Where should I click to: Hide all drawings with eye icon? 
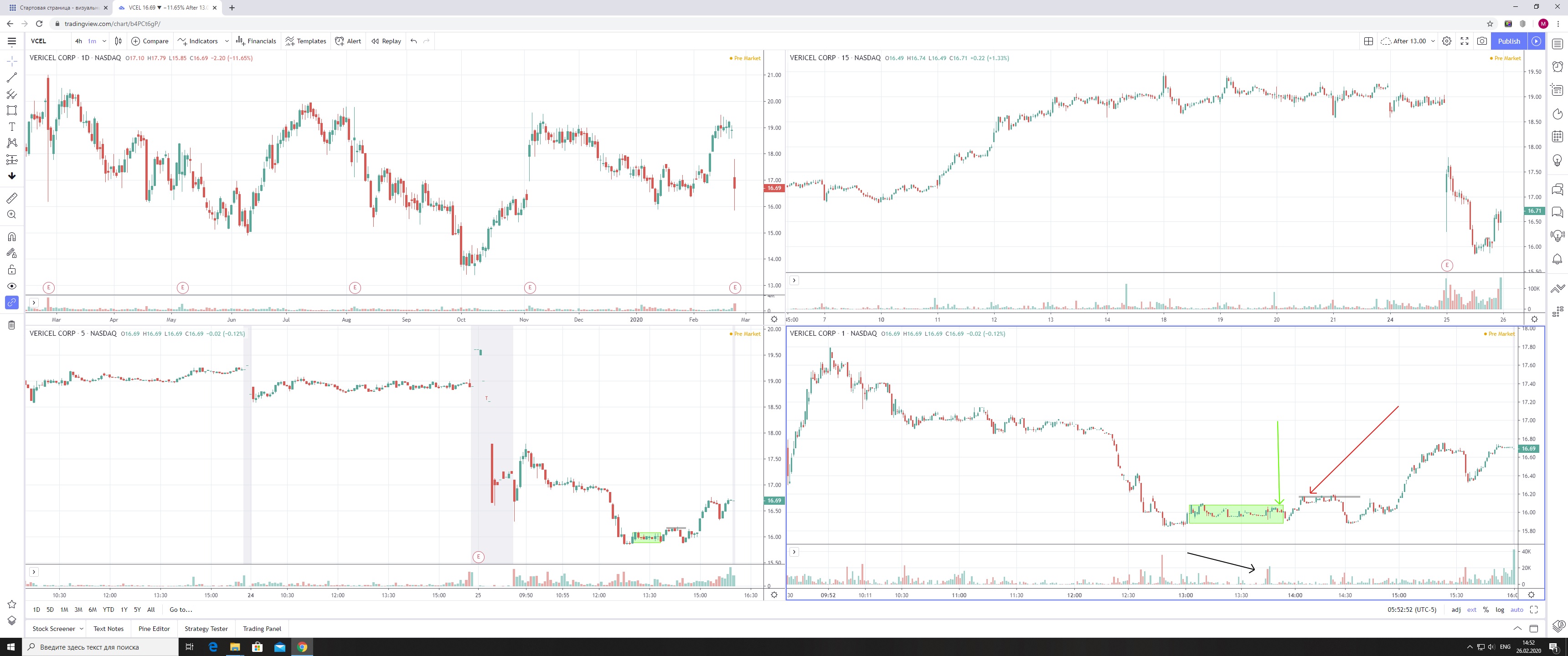[x=11, y=286]
